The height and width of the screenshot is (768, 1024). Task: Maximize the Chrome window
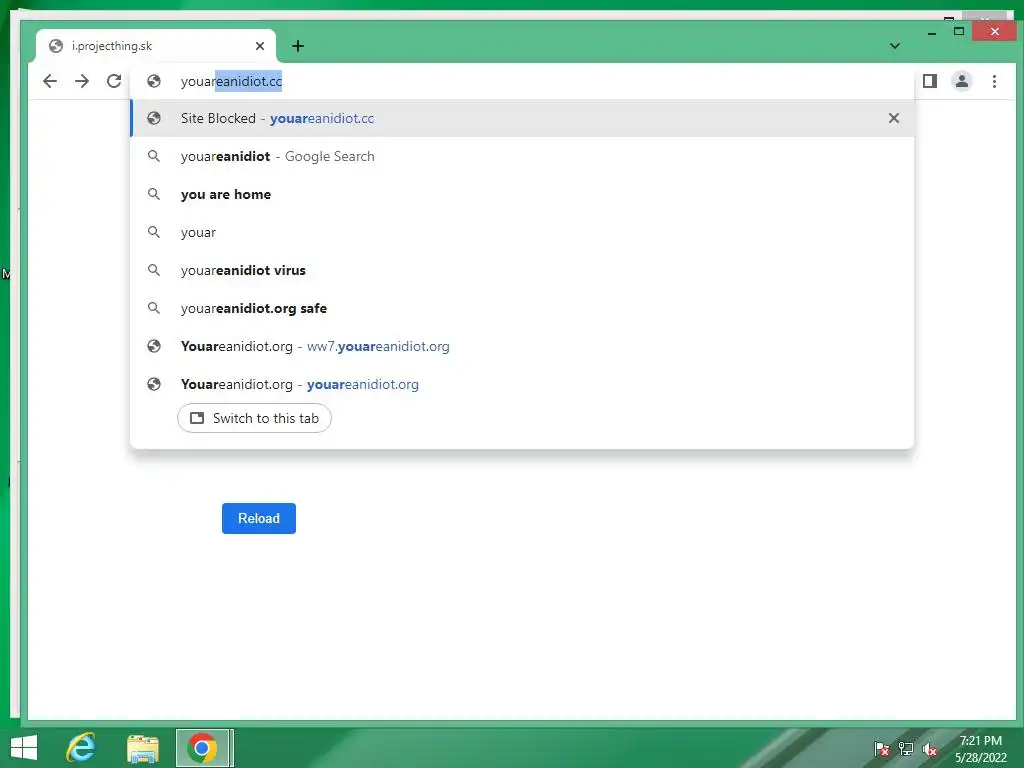959,31
